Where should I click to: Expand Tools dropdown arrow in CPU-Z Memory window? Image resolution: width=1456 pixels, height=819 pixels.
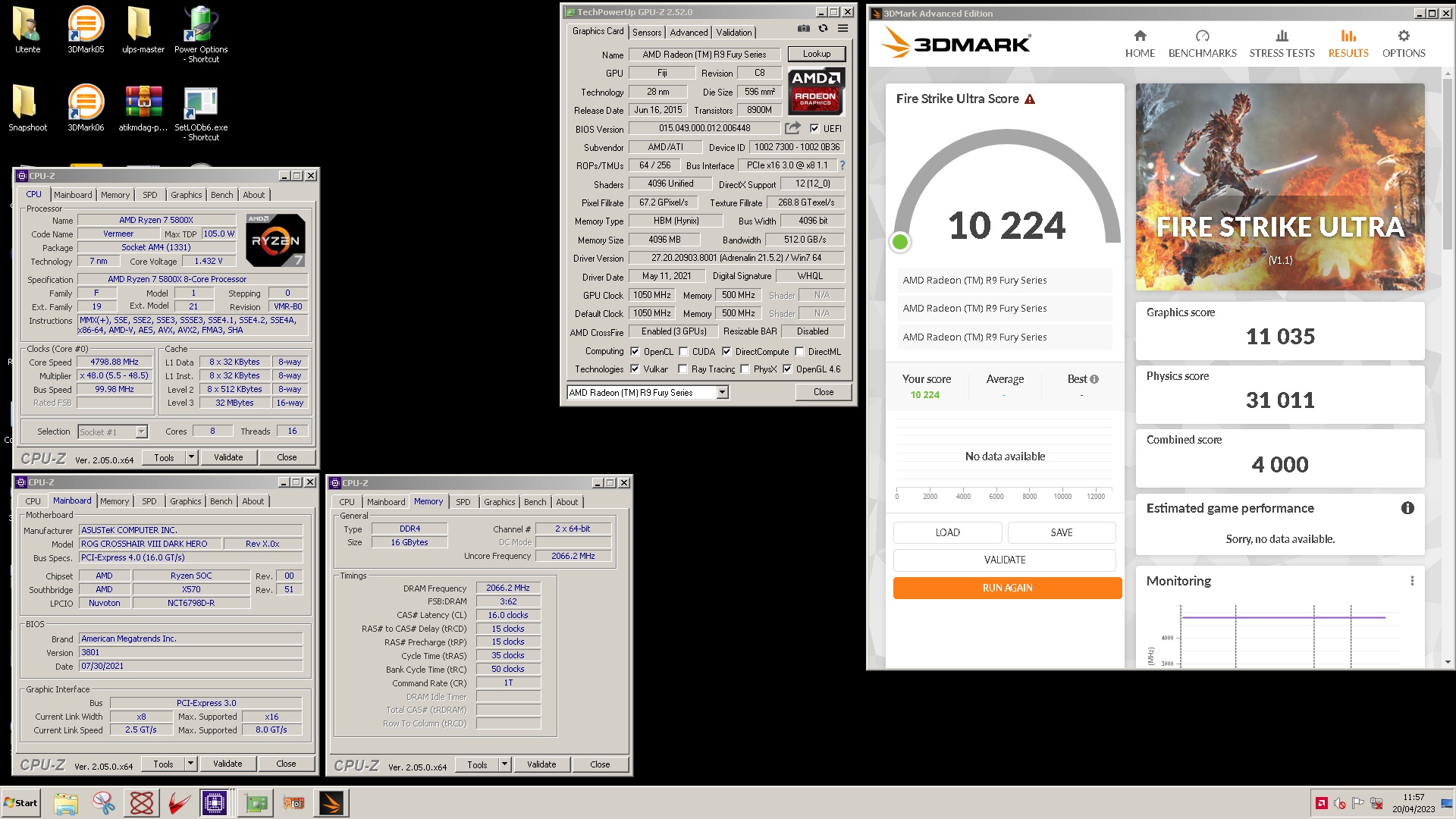click(504, 764)
